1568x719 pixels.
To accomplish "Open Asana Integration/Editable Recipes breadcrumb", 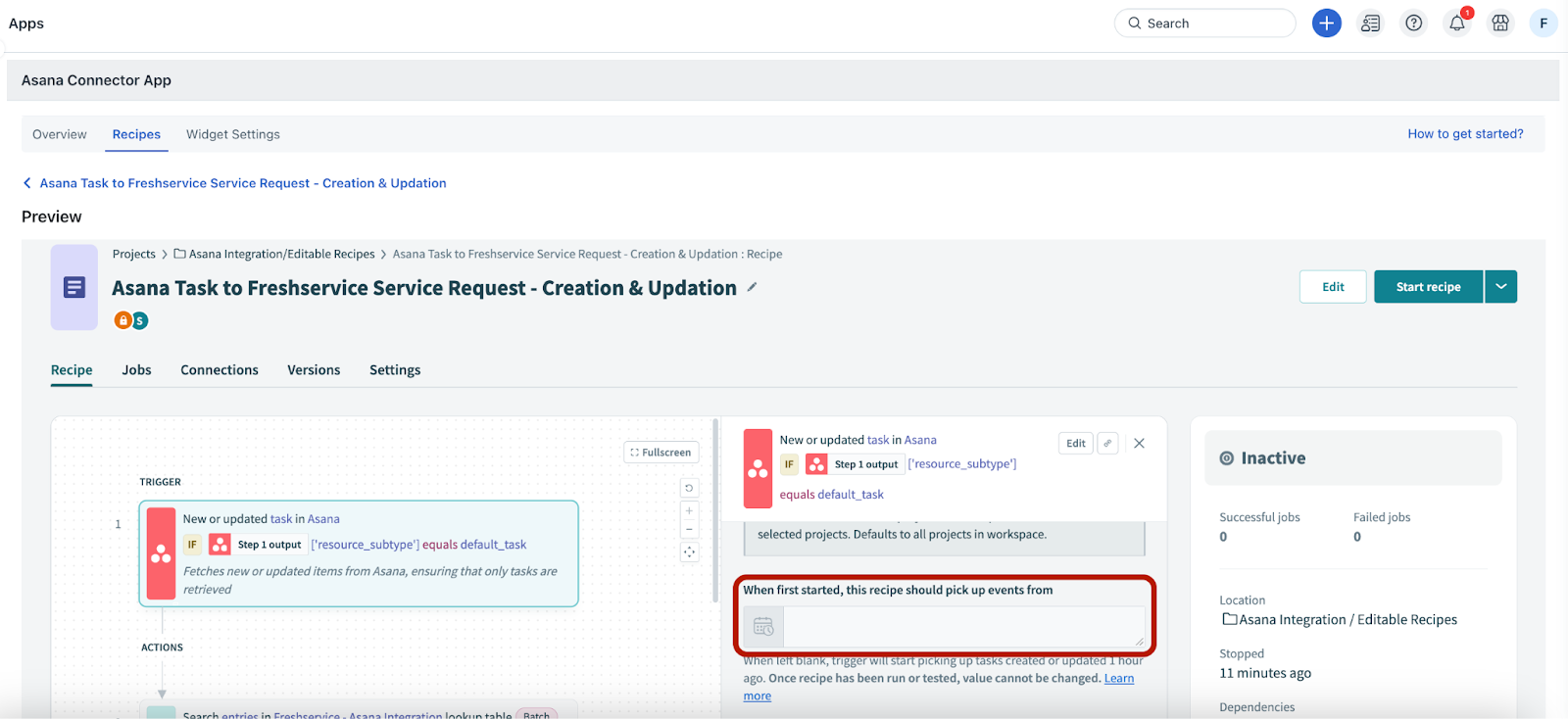I will 274,254.
